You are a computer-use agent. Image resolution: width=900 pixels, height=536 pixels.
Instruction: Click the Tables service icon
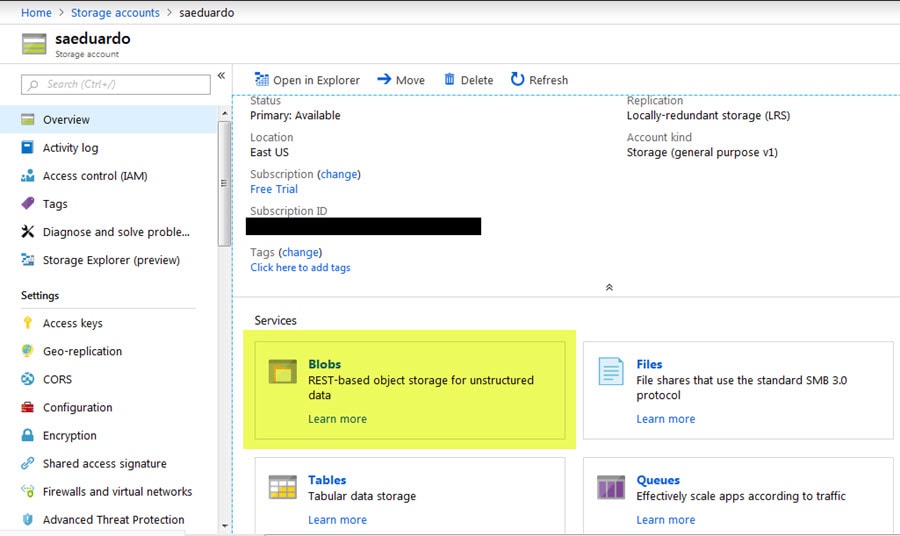tap(283, 487)
